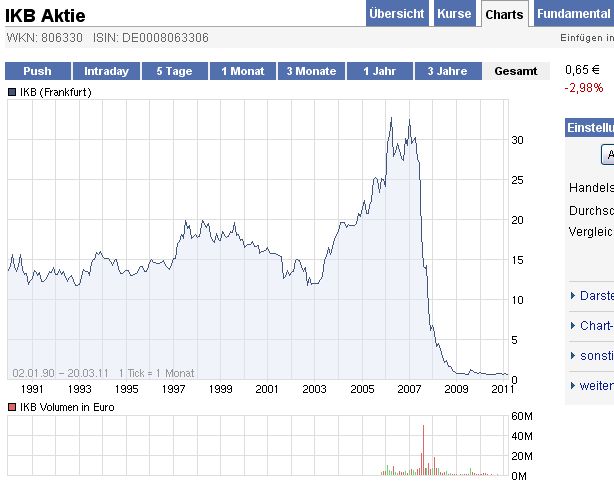
Task: Click the tallest red volume bar
Action: pyautogui.click(x=423, y=450)
